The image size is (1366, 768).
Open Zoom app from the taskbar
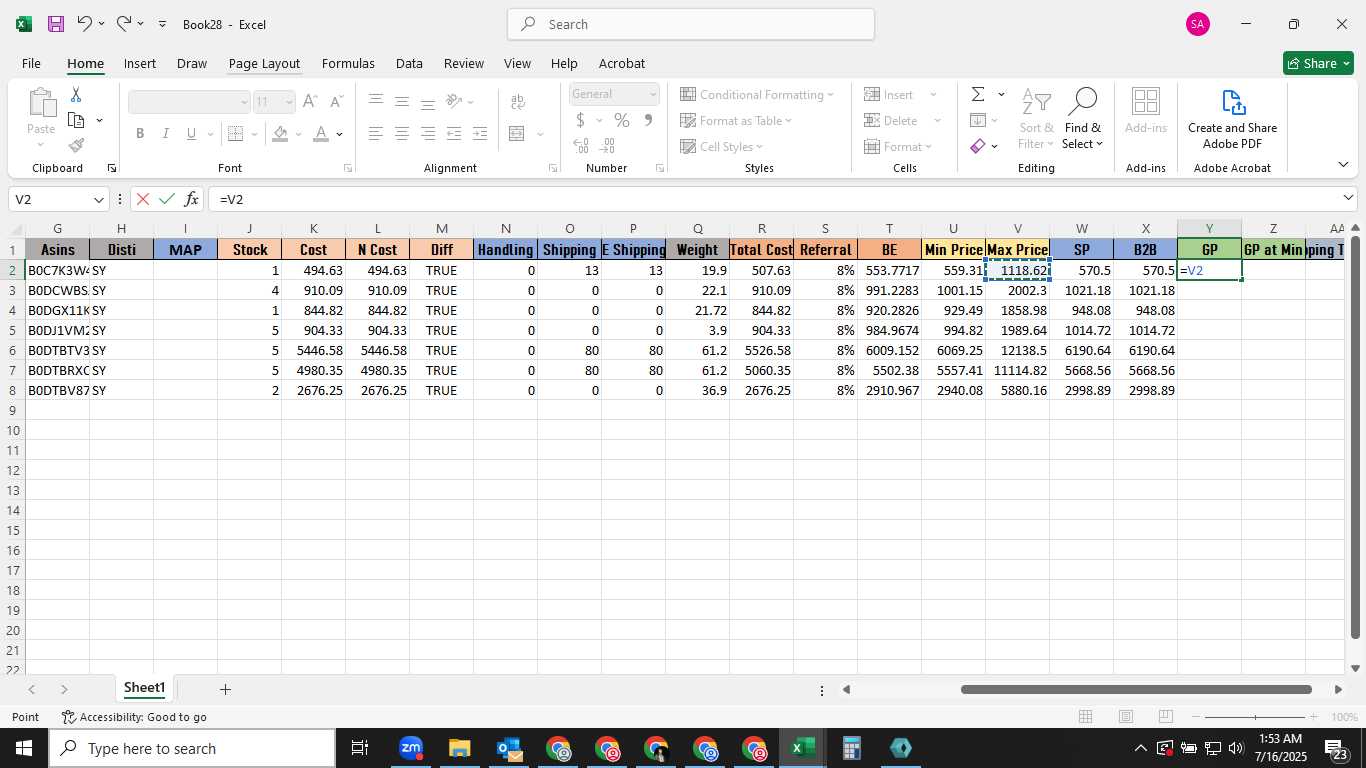[411, 748]
